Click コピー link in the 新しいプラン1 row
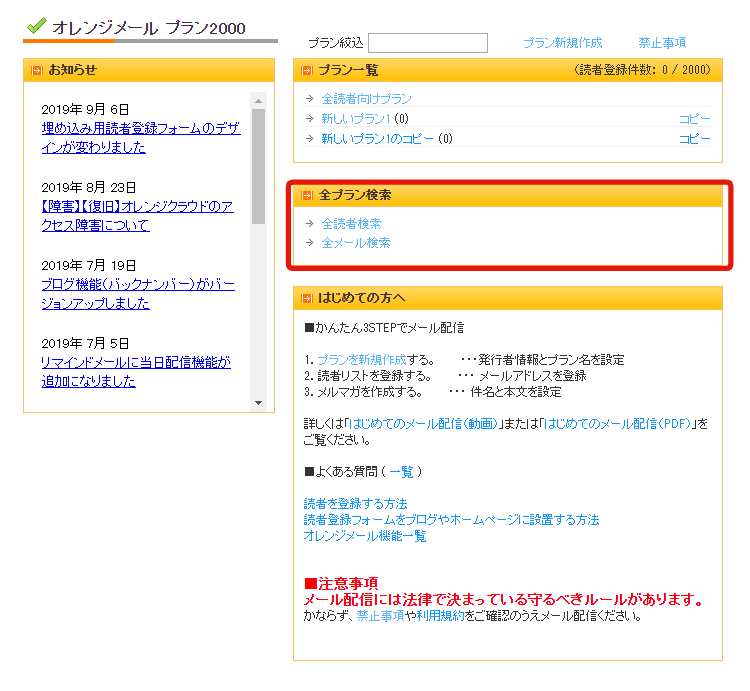This screenshot has height=691, width=750. [x=695, y=119]
